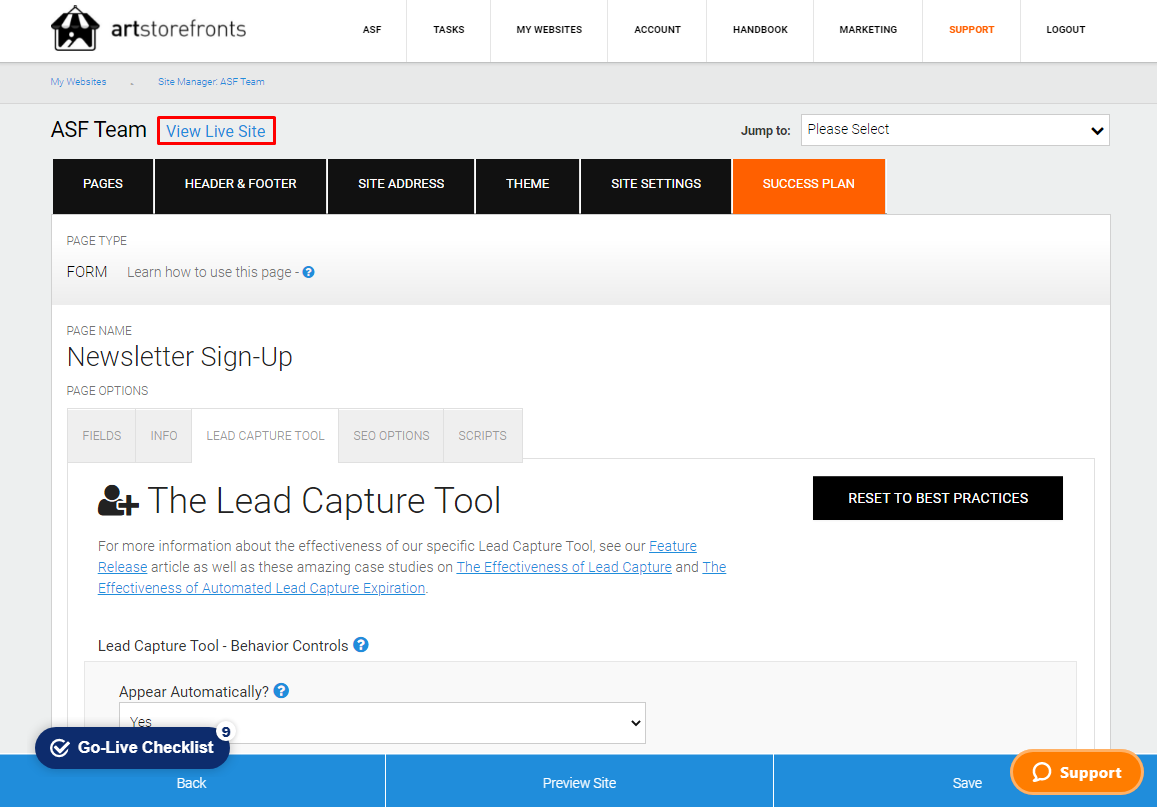Open the ACCOUNT menu item

click(657, 30)
